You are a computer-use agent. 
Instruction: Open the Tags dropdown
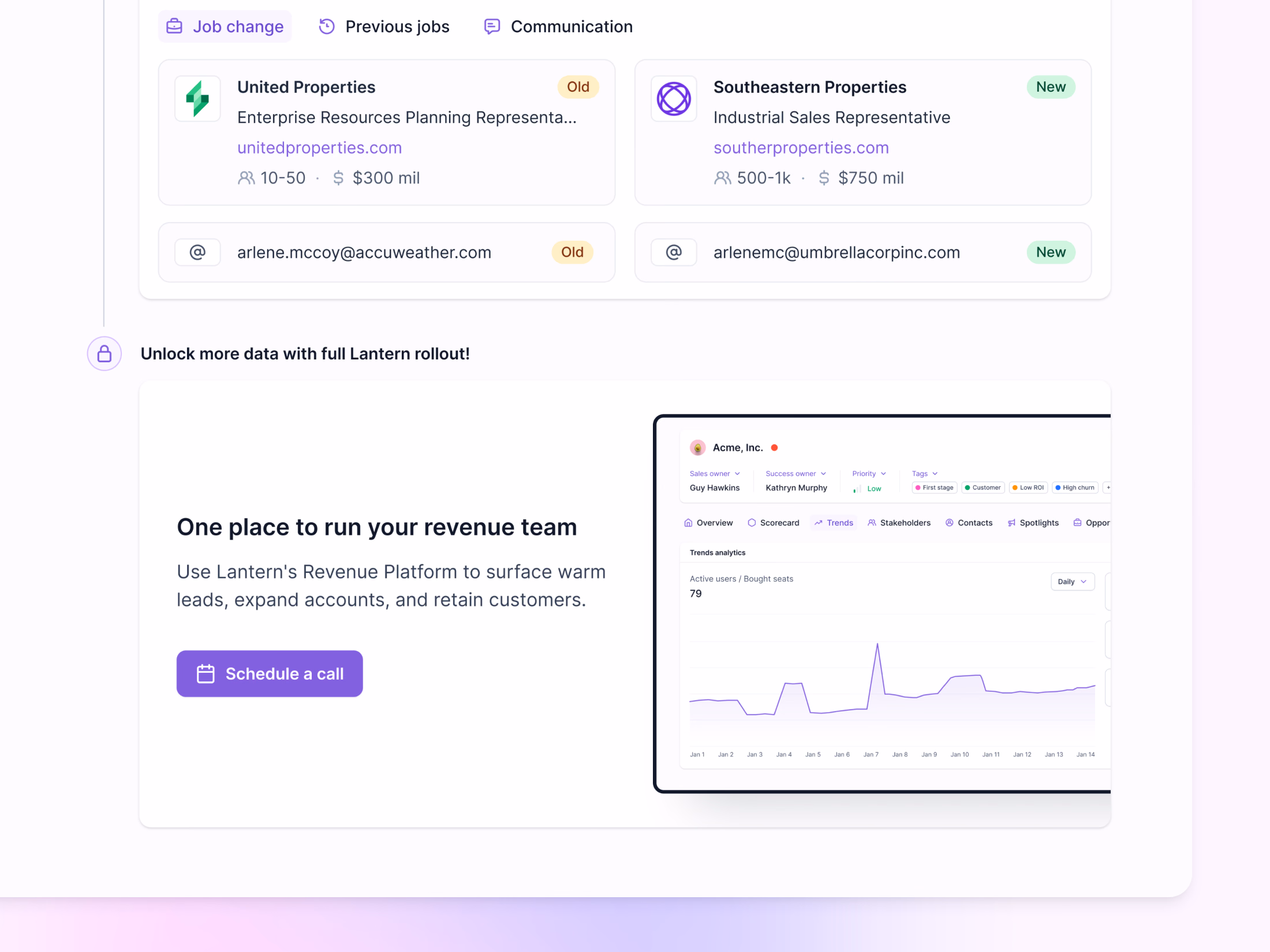click(x=925, y=474)
